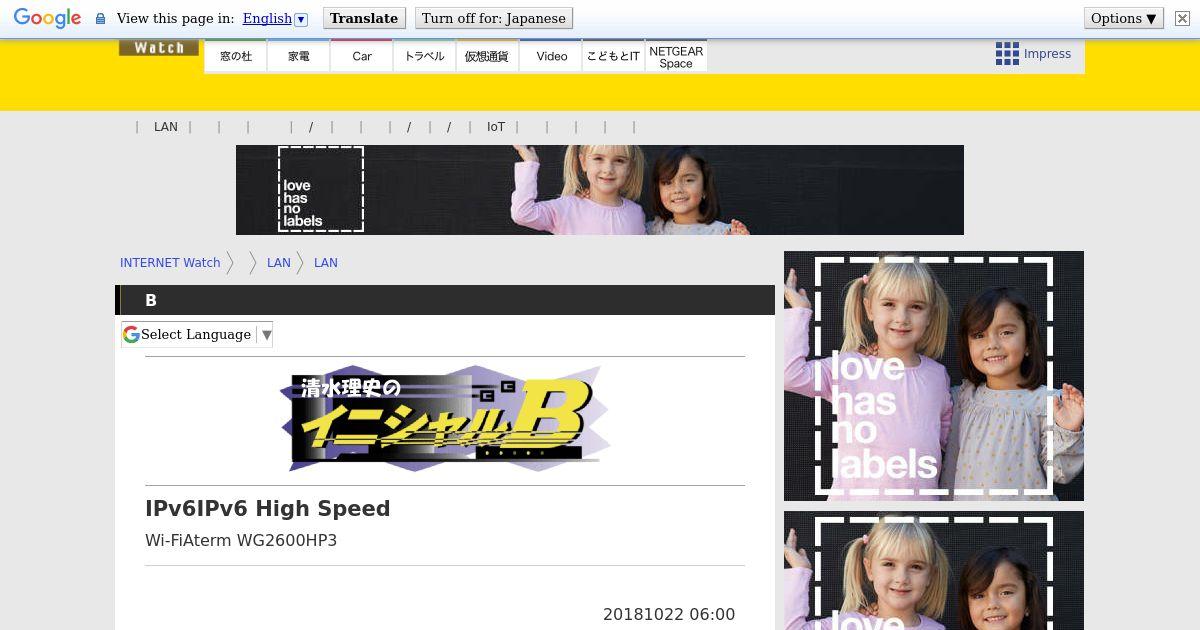The height and width of the screenshot is (630, 1200).
Task: Click the last LAN breadcrumb link
Action: pos(326,263)
